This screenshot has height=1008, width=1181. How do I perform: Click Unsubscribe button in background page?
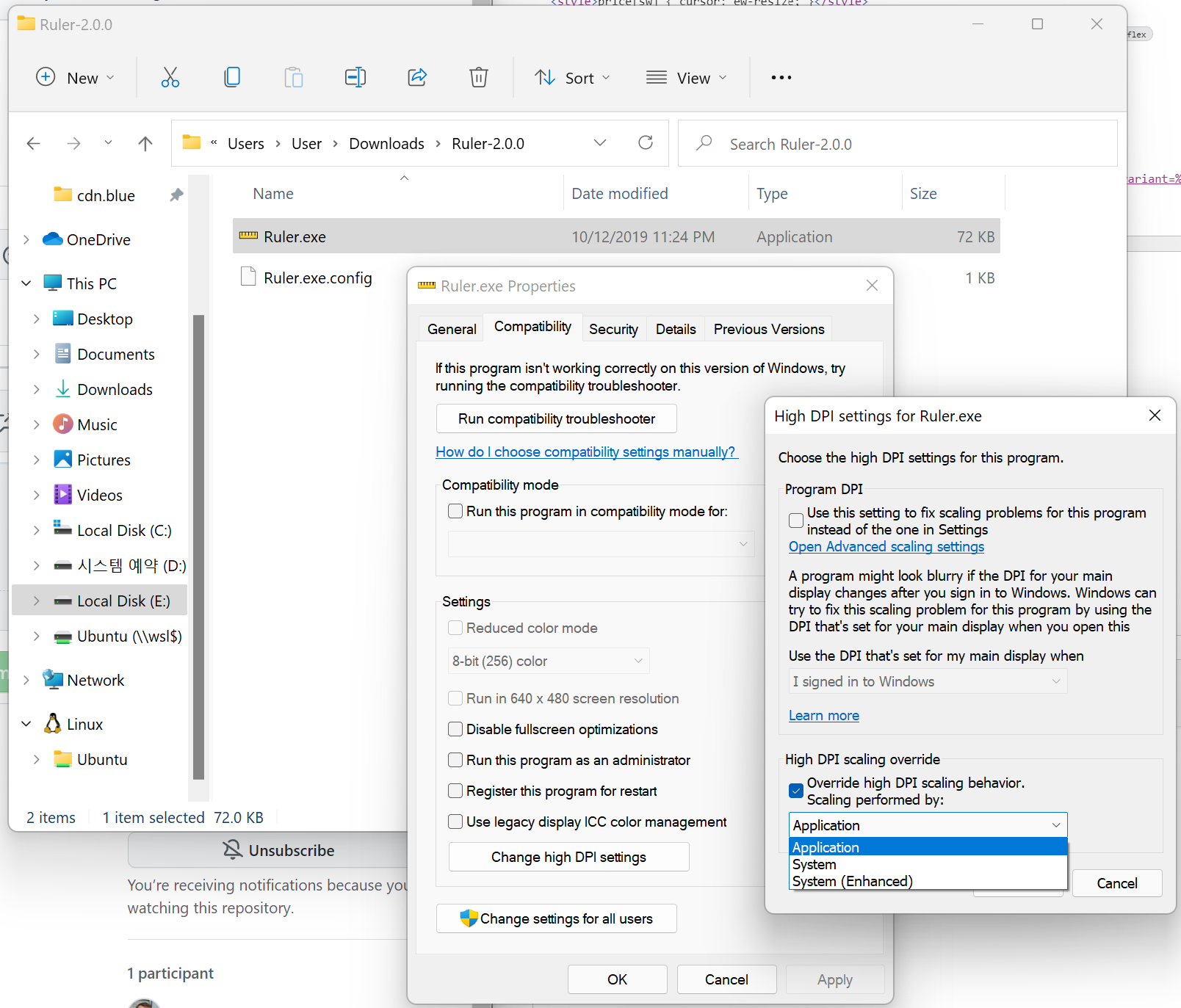pos(278,850)
